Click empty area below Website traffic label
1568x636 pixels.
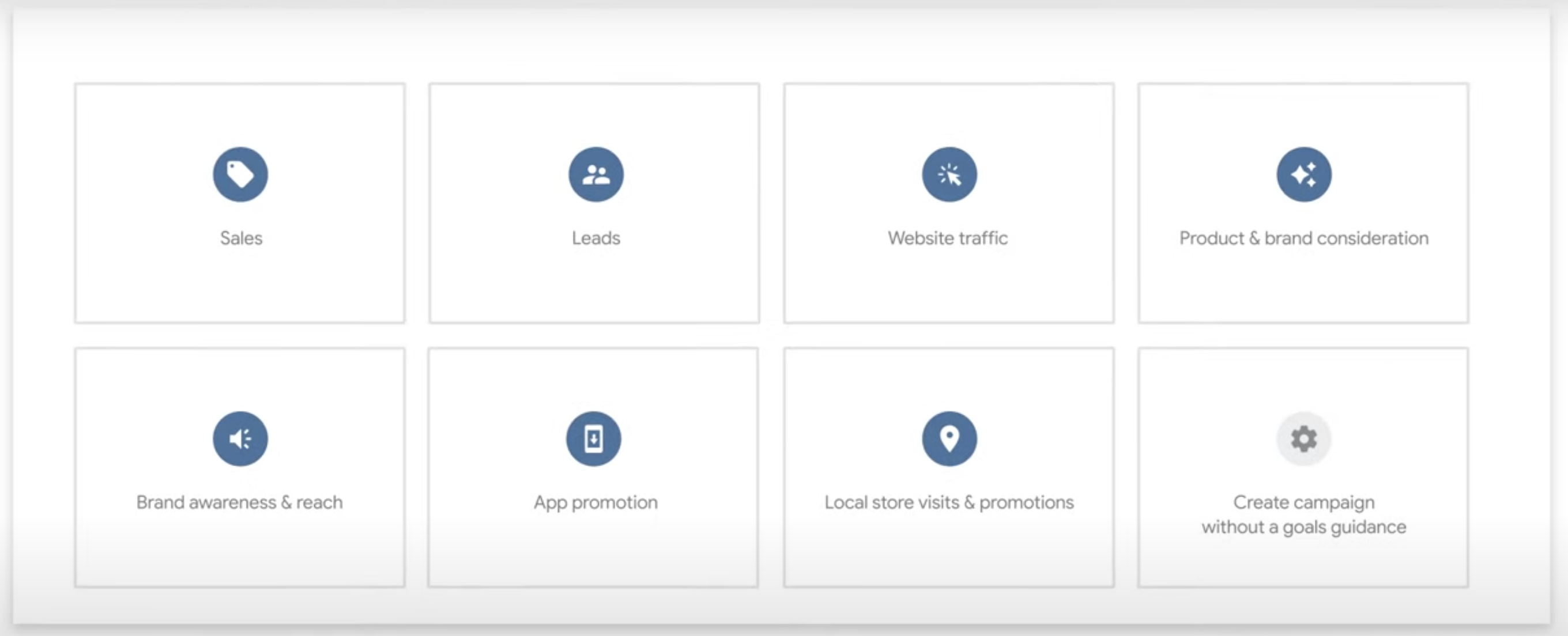[x=949, y=286]
